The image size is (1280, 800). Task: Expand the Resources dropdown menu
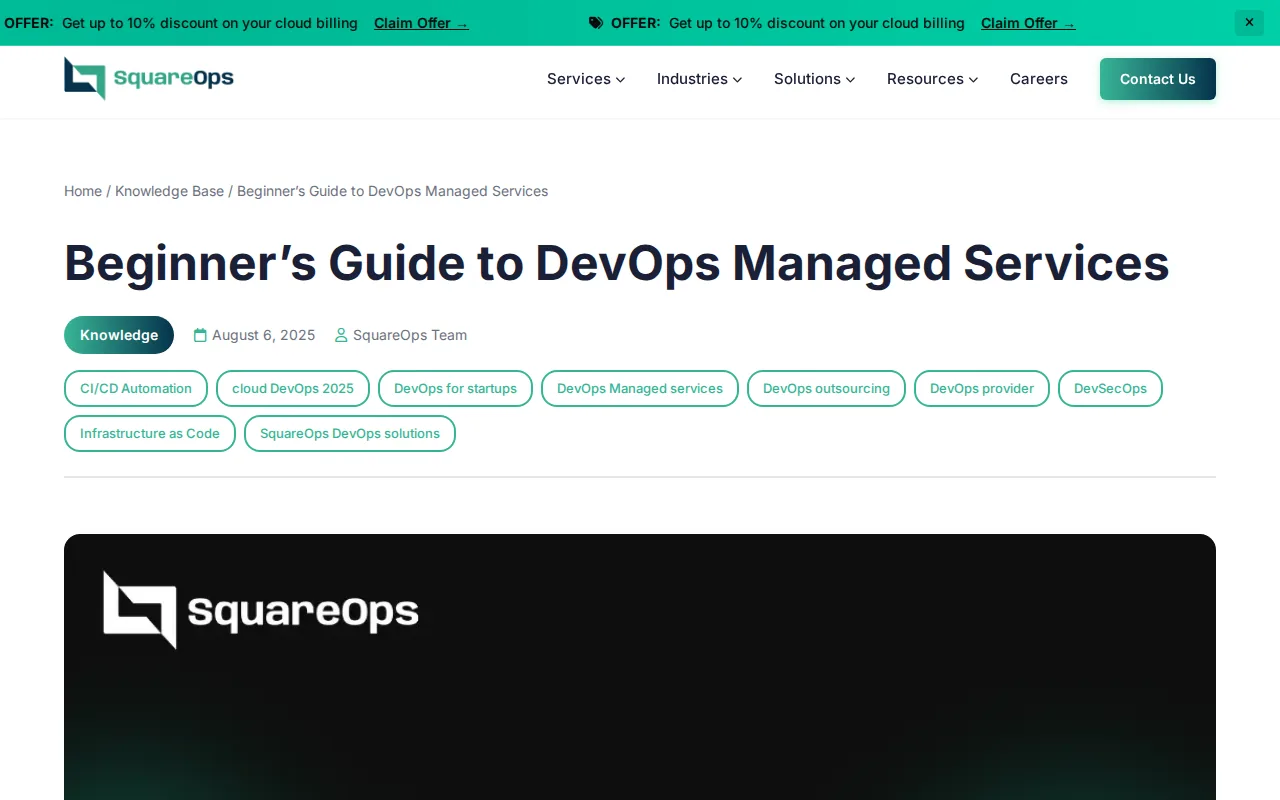click(x=932, y=79)
